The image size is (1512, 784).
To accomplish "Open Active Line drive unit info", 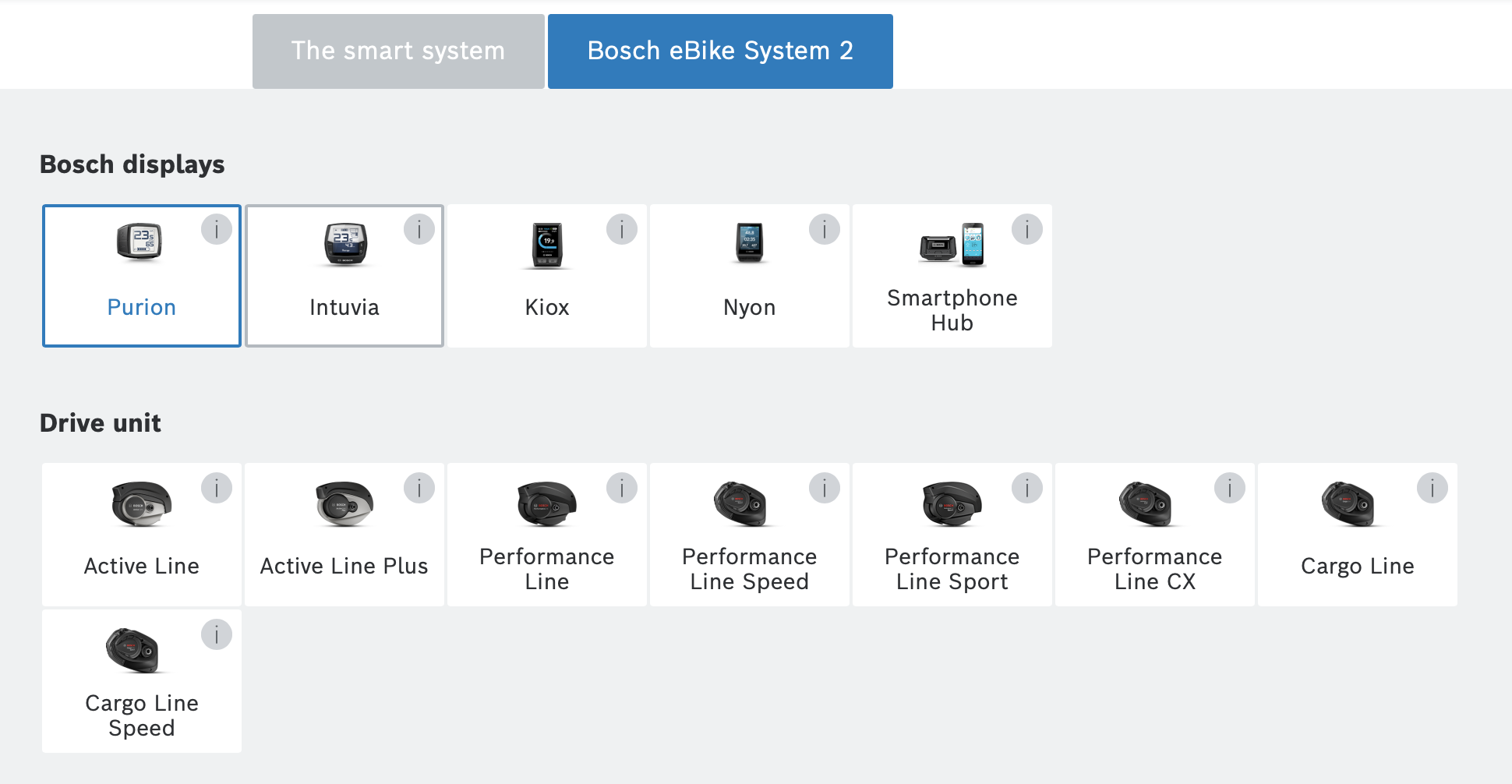I will (x=216, y=489).
